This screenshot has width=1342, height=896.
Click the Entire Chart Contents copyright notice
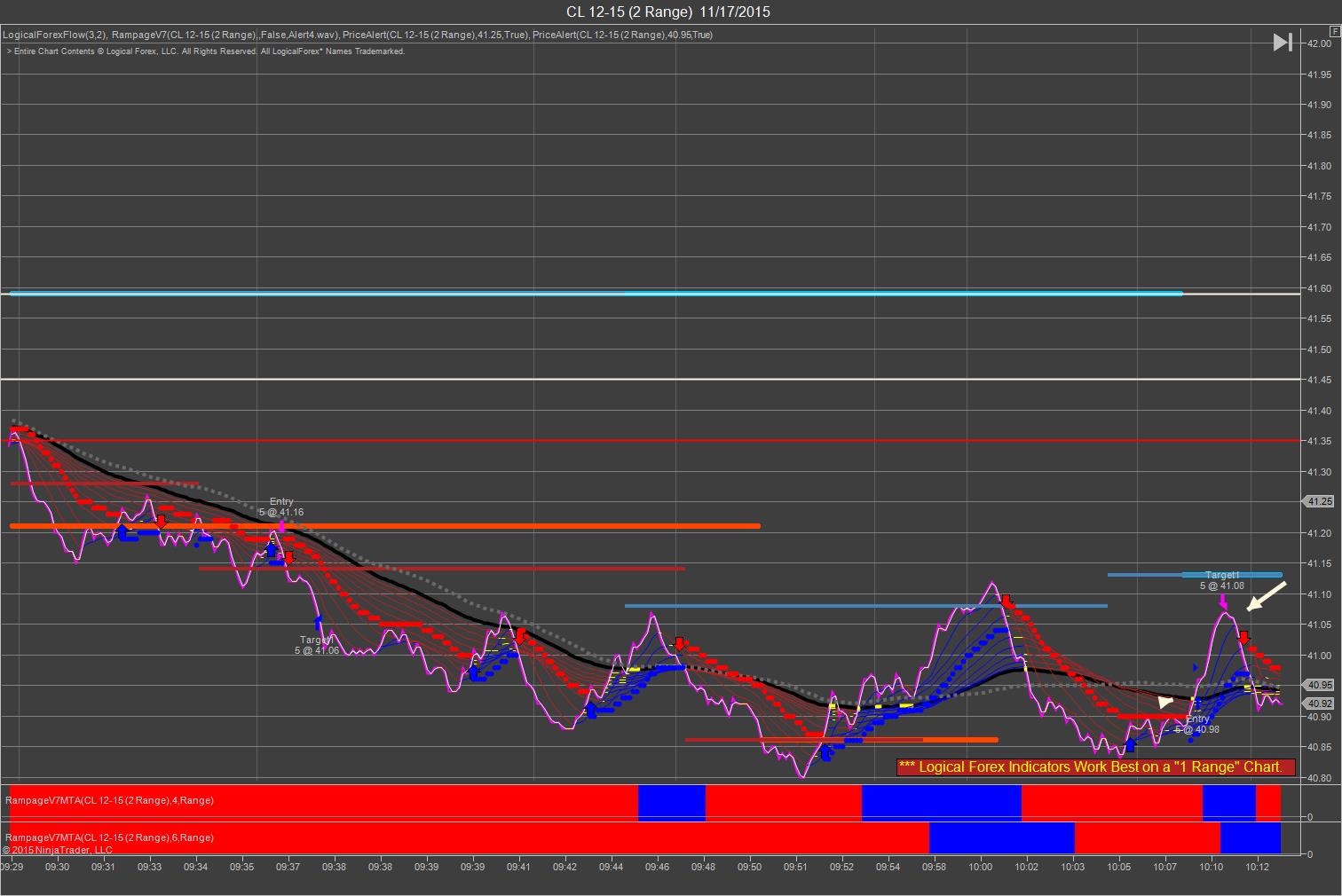[206, 51]
